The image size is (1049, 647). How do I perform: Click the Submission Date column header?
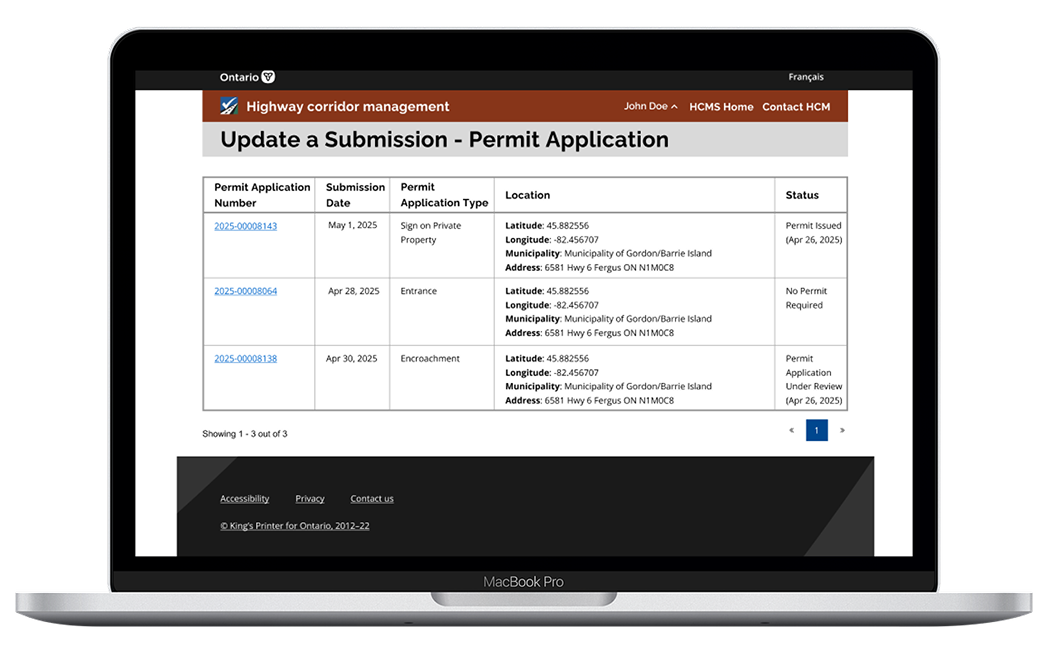pos(355,195)
